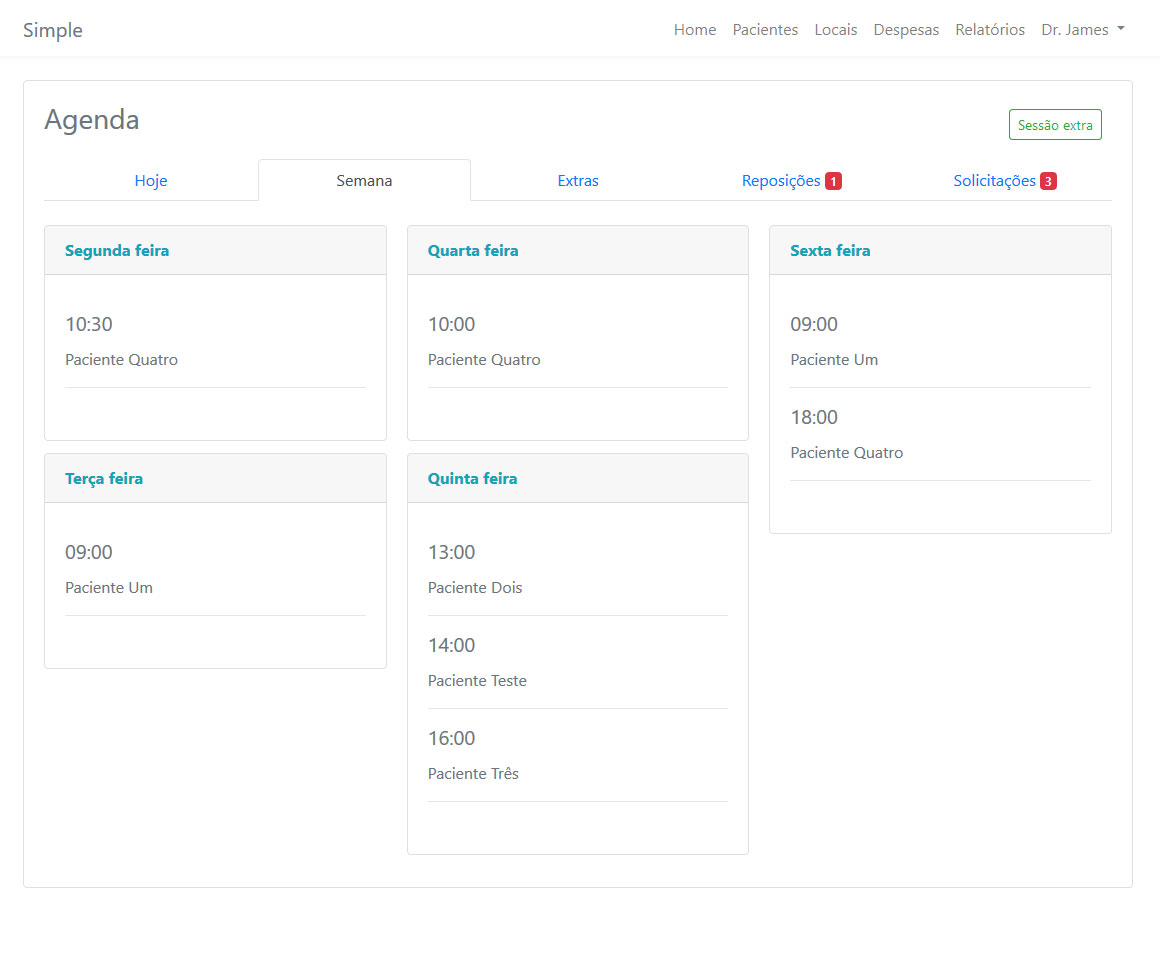Click the Sessão extra button
Screen dimensions: 1160x978
click(x=1055, y=125)
